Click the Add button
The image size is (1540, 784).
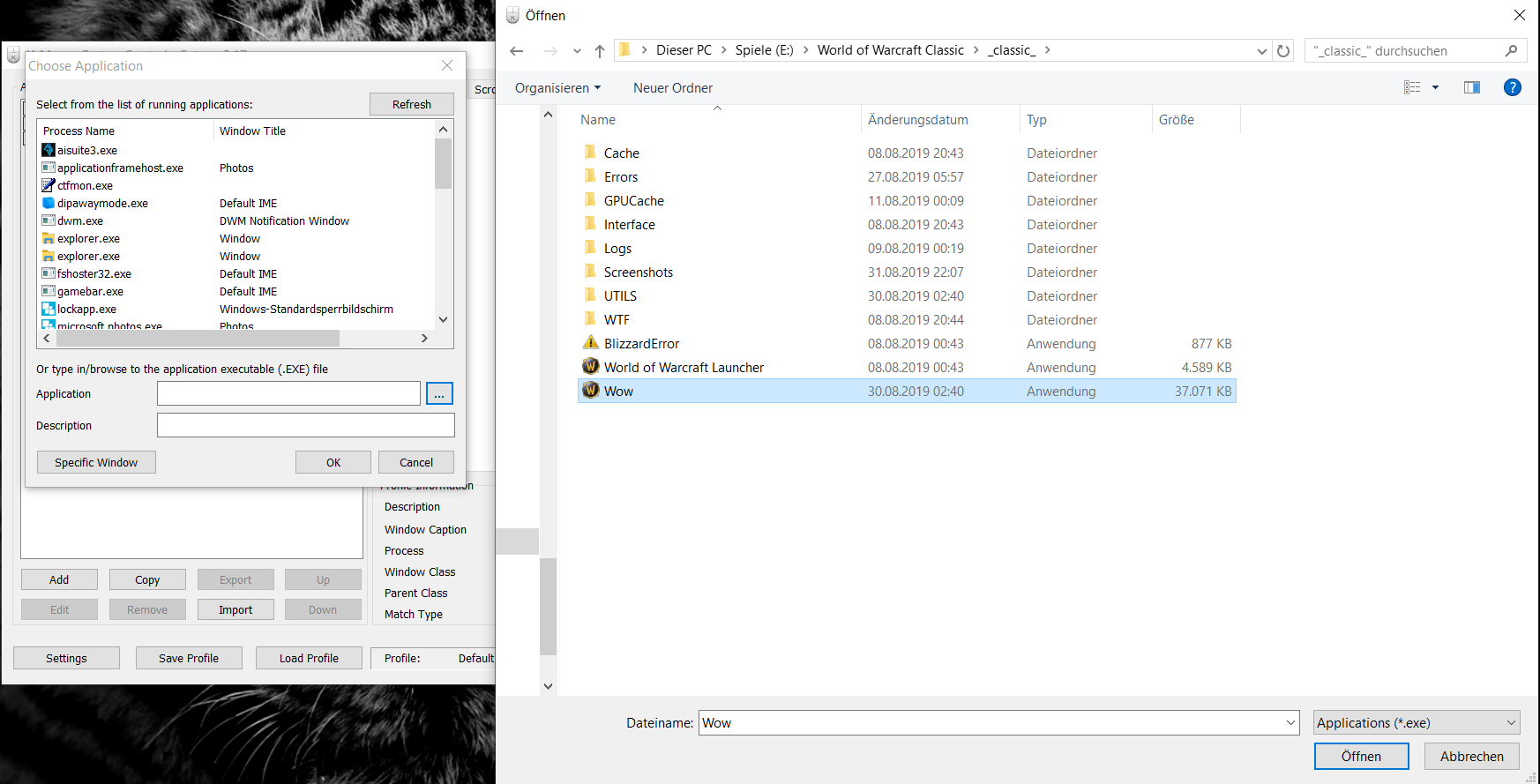tap(59, 579)
